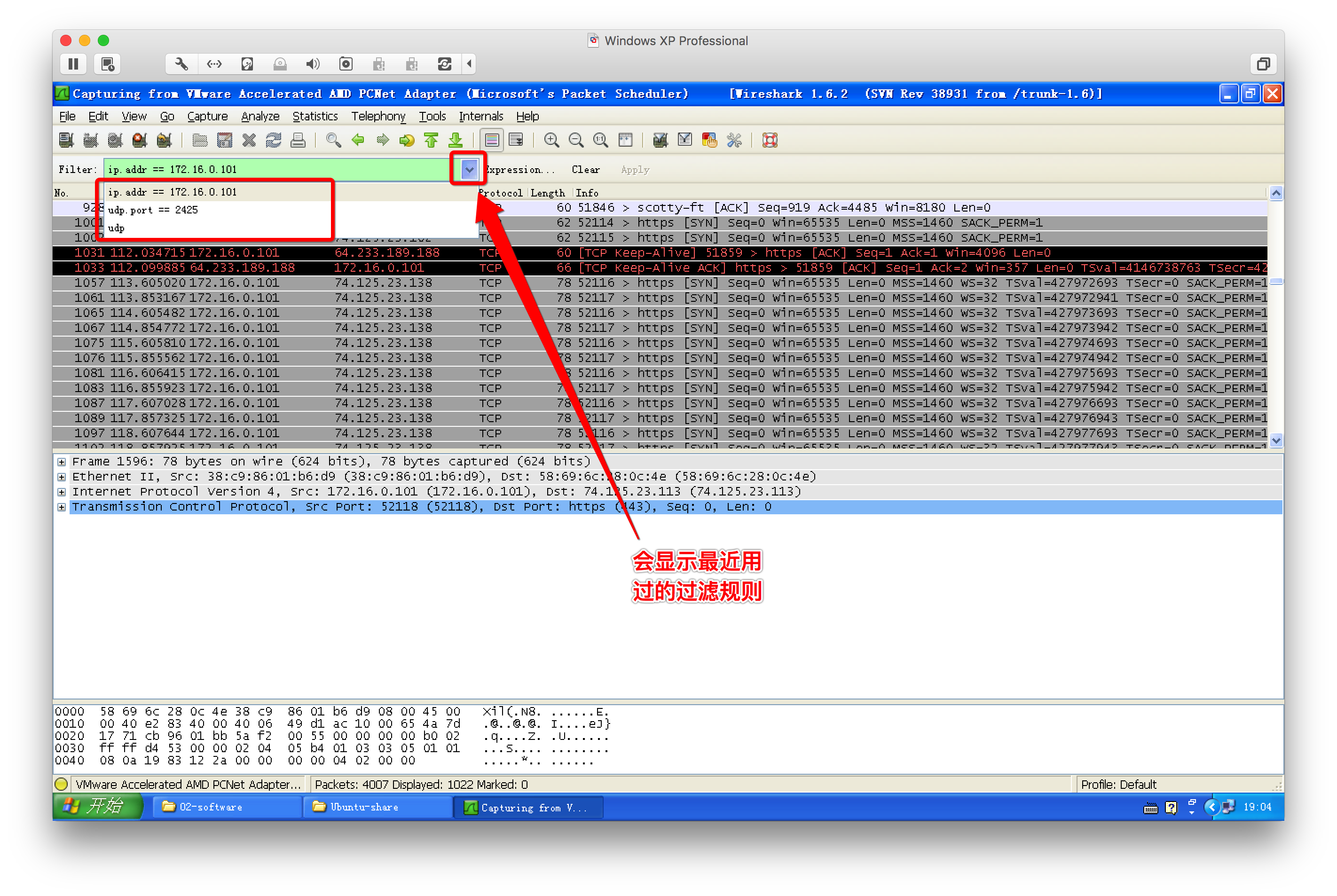Click the Print icon in toolbar
Viewport: 1337px width, 896px height.
pos(298,140)
